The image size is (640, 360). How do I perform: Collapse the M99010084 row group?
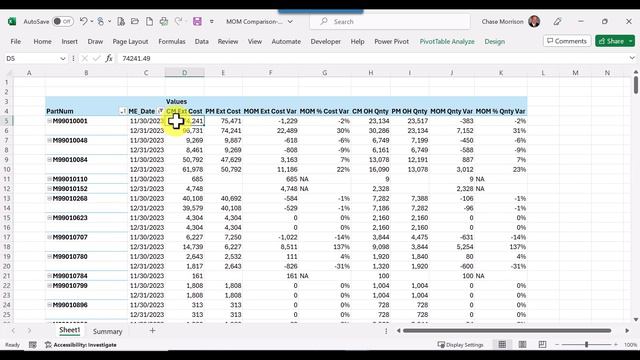point(49,160)
